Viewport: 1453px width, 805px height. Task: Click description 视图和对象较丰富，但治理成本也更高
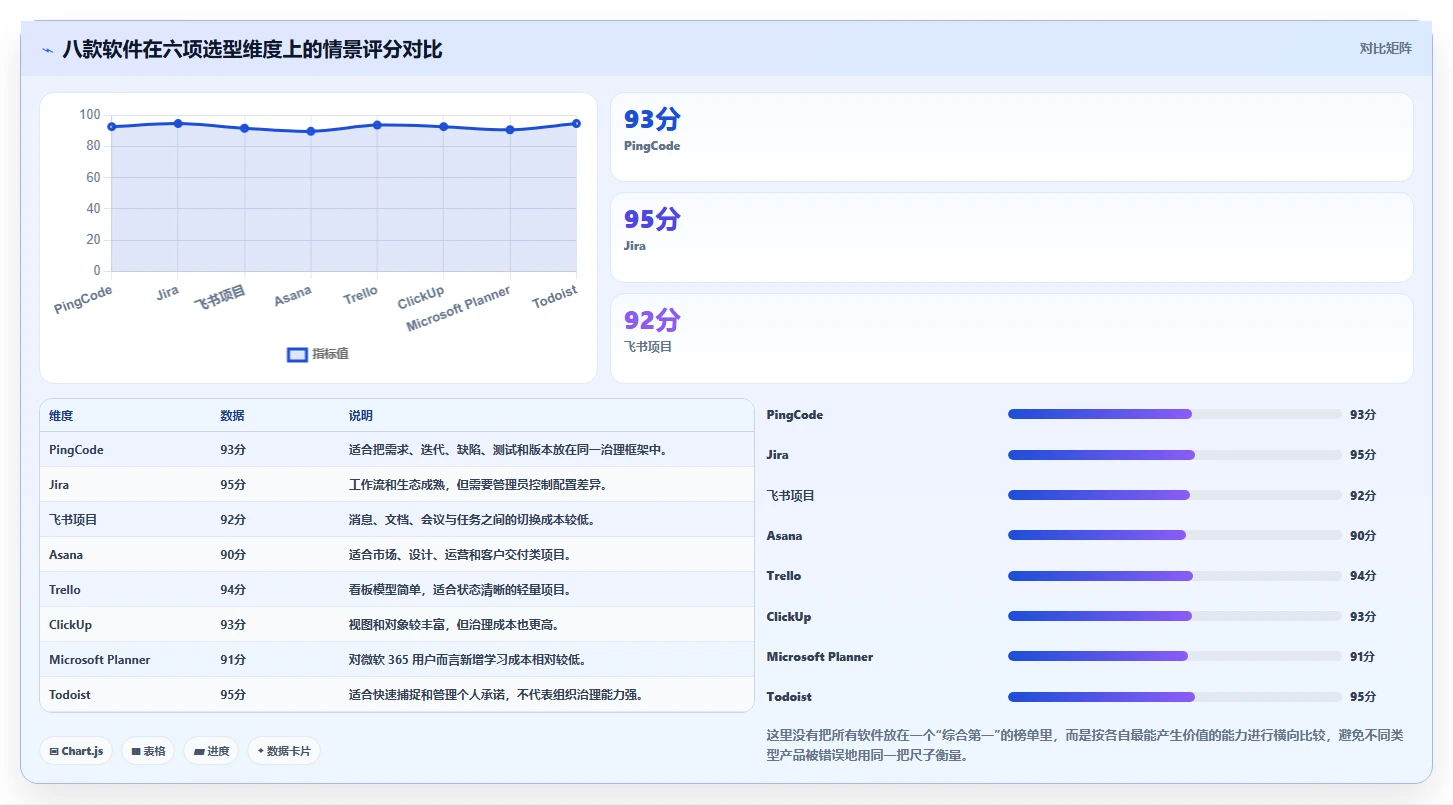[x=454, y=625]
